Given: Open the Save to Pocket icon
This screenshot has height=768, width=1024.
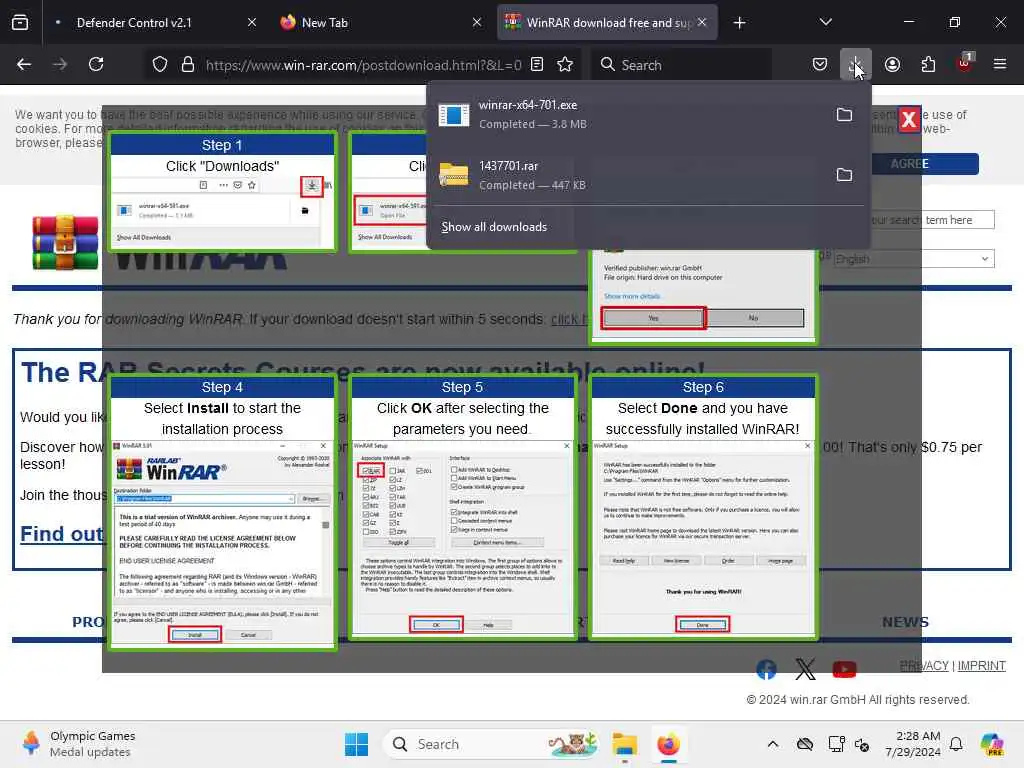Looking at the screenshot, I should click(x=820, y=65).
